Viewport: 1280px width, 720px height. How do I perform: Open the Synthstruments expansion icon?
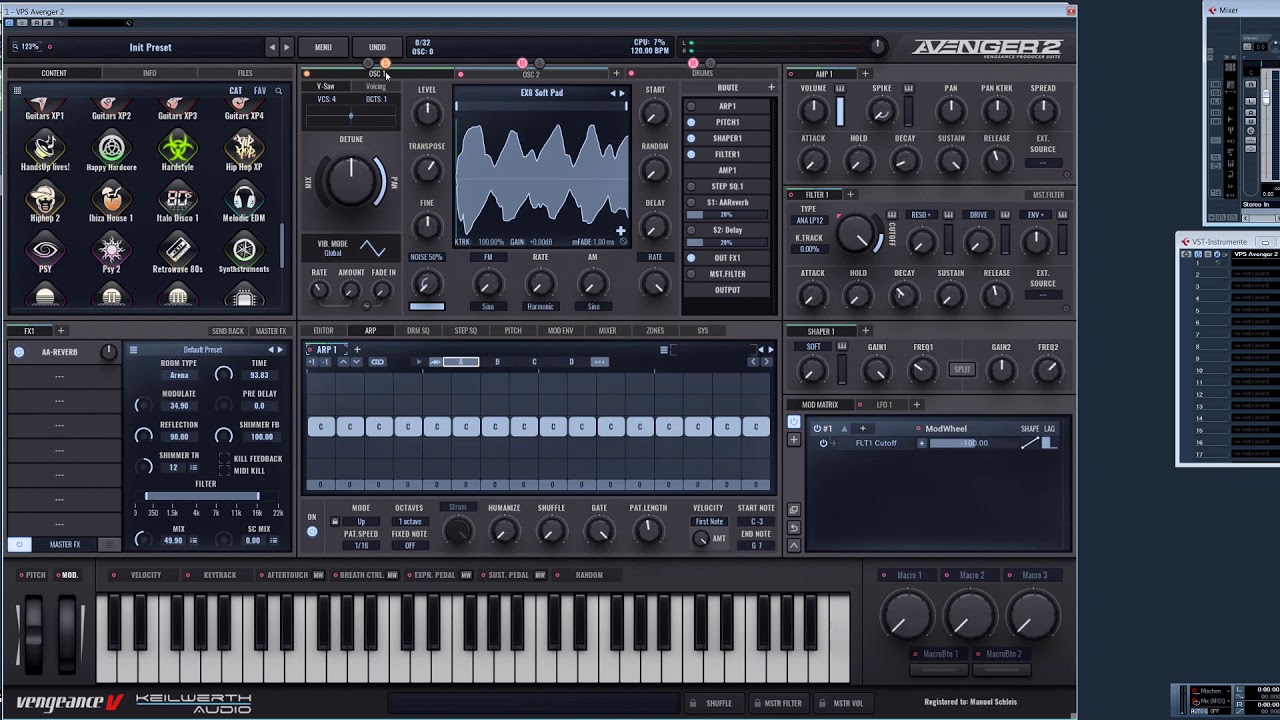tap(244, 250)
